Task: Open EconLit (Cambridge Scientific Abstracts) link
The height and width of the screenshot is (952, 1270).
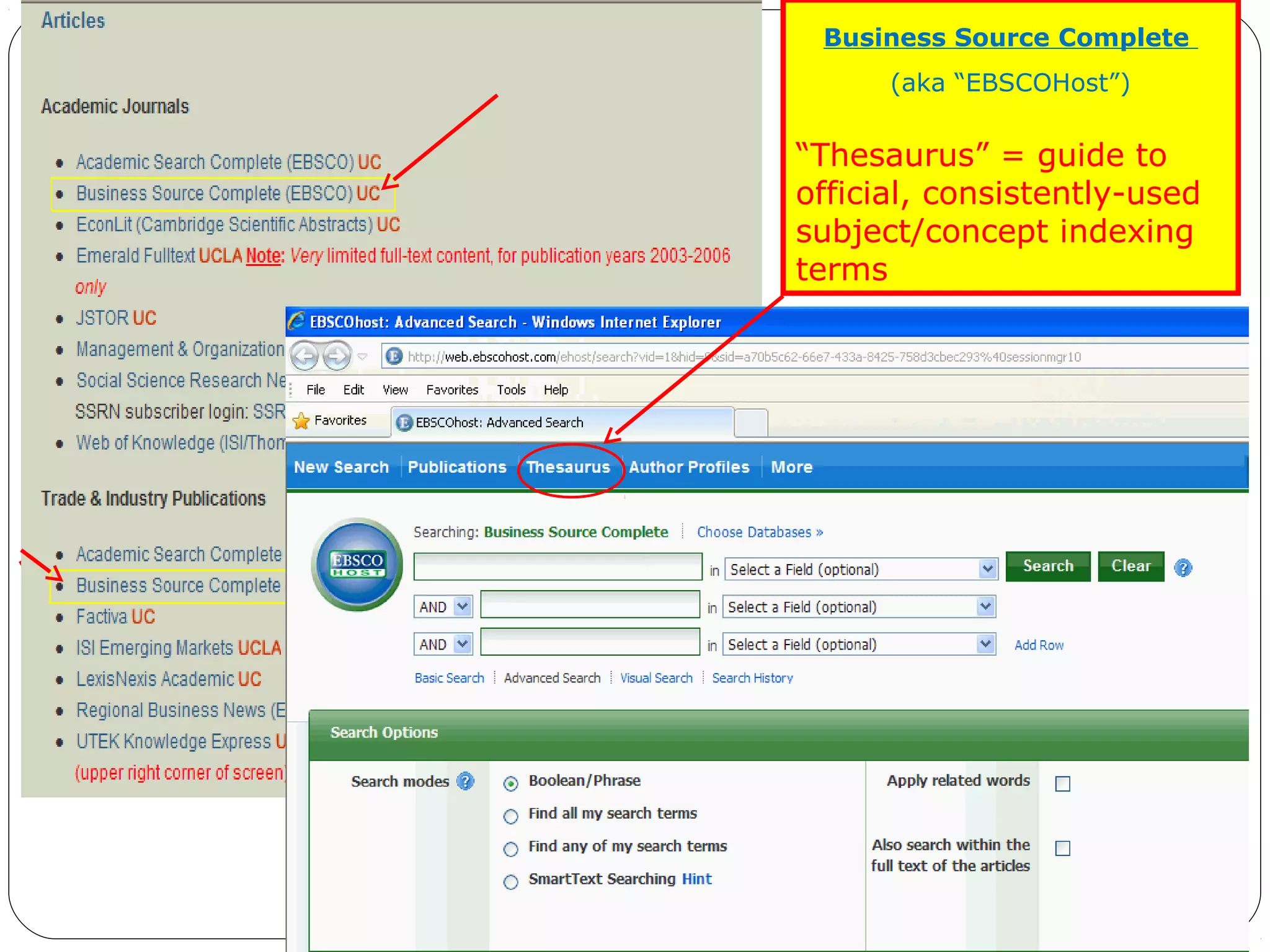Action: 224,224
